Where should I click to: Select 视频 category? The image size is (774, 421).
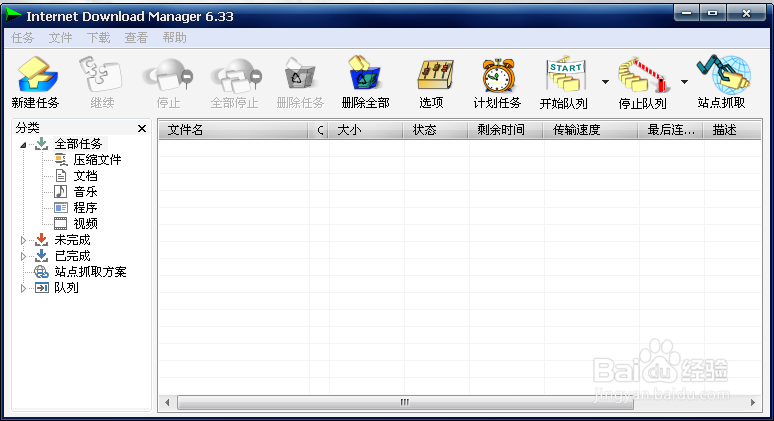coord(85,224)
